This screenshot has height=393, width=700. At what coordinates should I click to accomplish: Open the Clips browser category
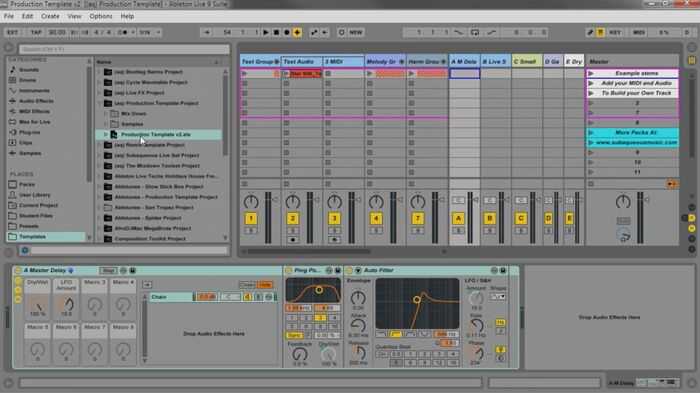25,143
